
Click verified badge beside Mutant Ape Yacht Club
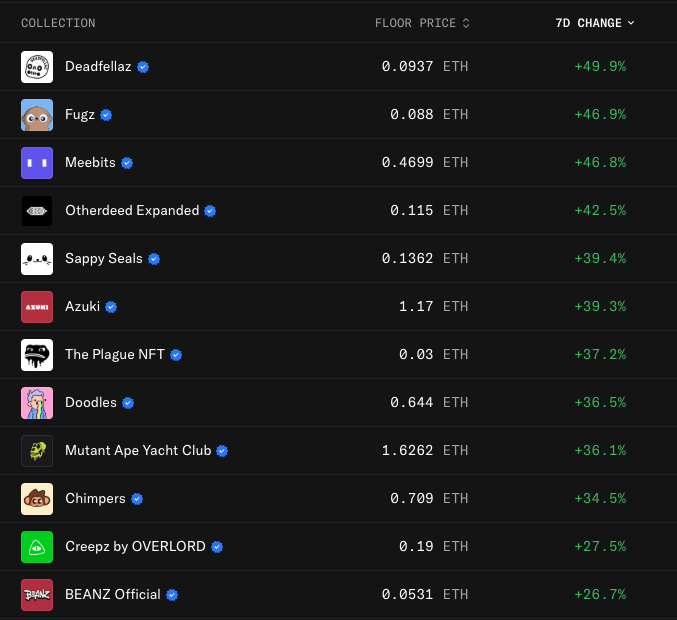tap(222, 451)
